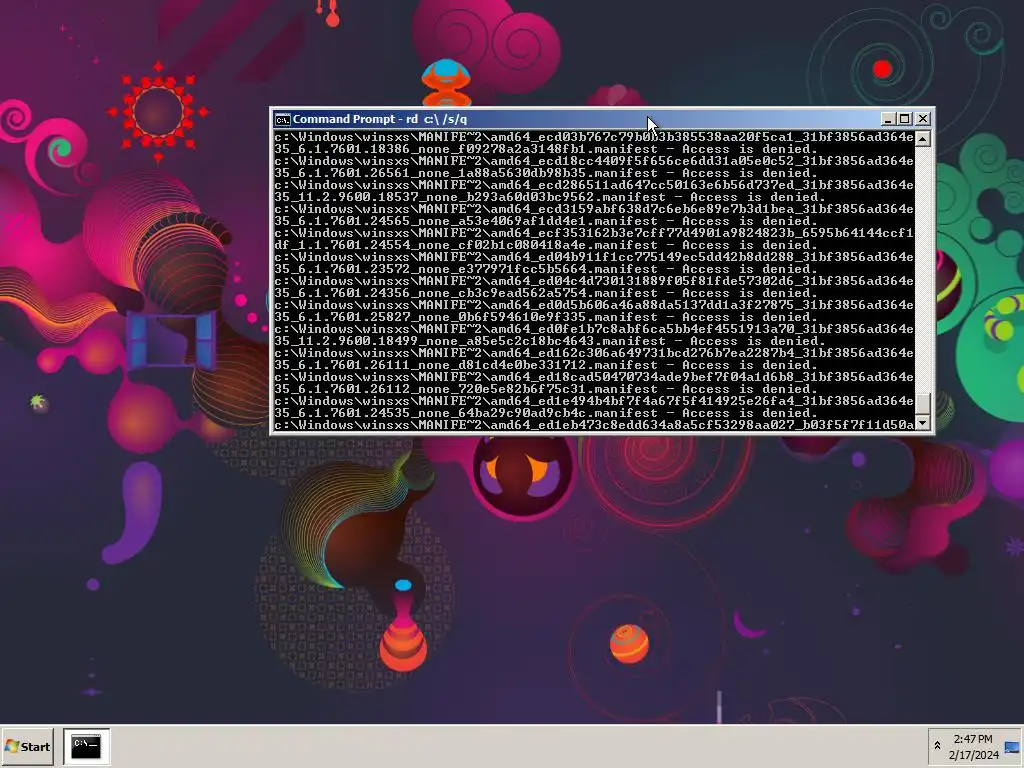This screenshot has height=768, width=1024.
Task: Click the date 2/17/2024 in the taskbar
Action: point(974,756)
